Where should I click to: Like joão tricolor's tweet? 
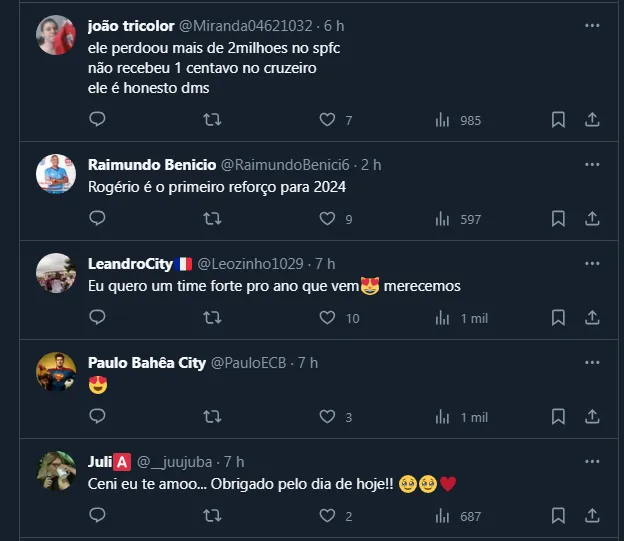327,120
